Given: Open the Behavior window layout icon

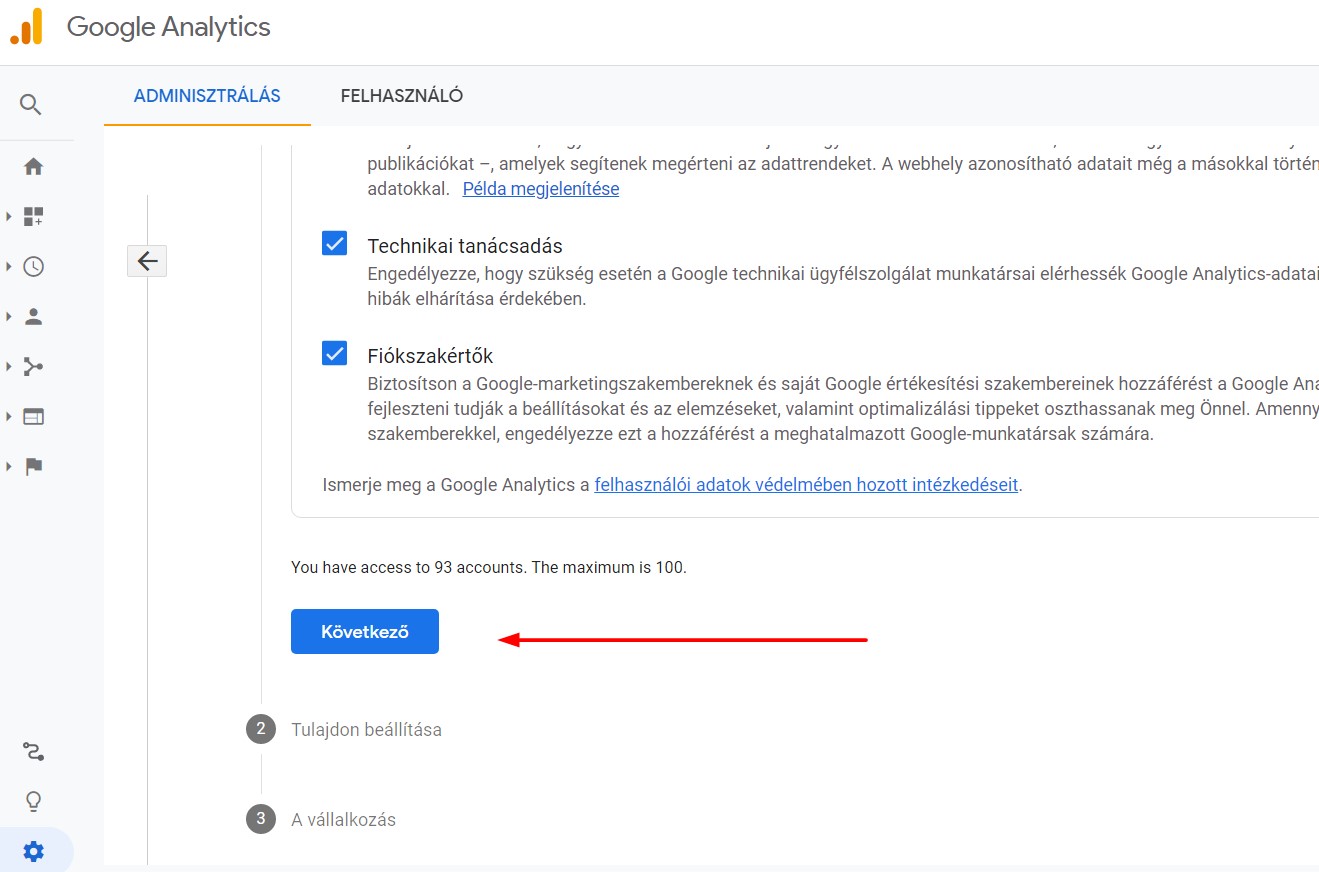Looking at the screenshot, I should [x=33, y=416].
